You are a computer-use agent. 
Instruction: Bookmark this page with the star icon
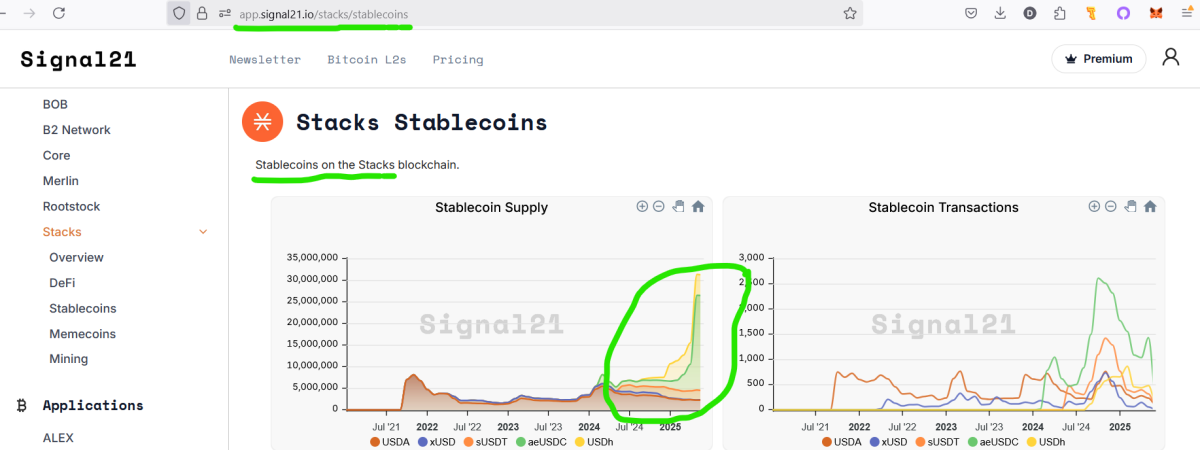pyautogui.click(x=850, y=13)
